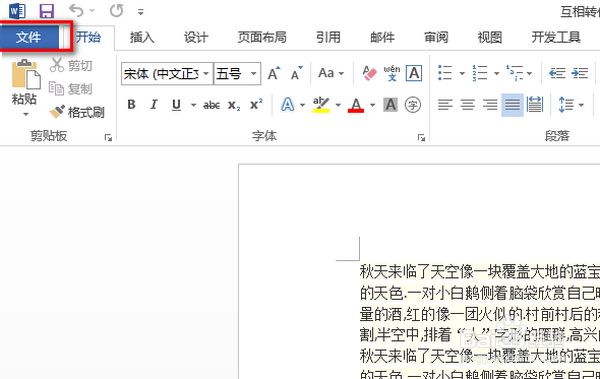Click the Undo arrow in the quick access toolbar
This screenshot has height=379, width=600.
pyautogui.click(x=76, y=10)
